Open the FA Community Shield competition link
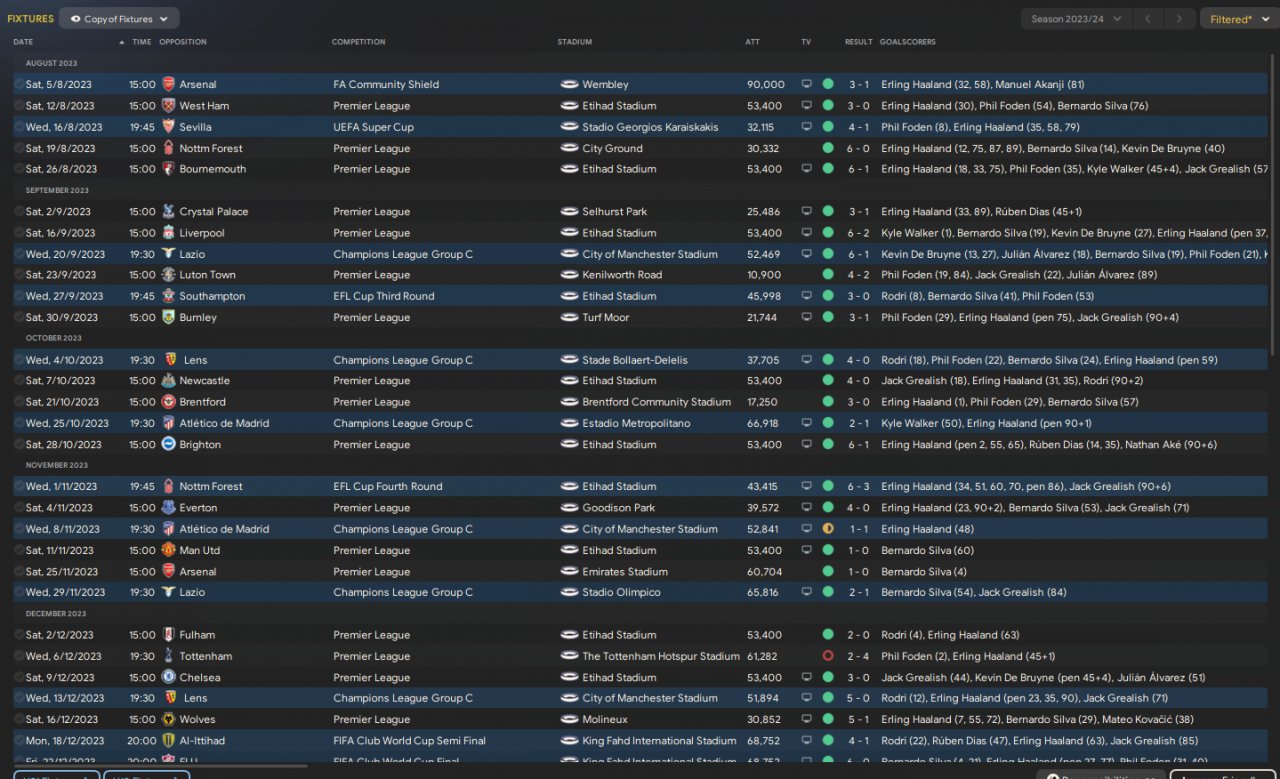The image size is (1280, 779). click(386, 85)
